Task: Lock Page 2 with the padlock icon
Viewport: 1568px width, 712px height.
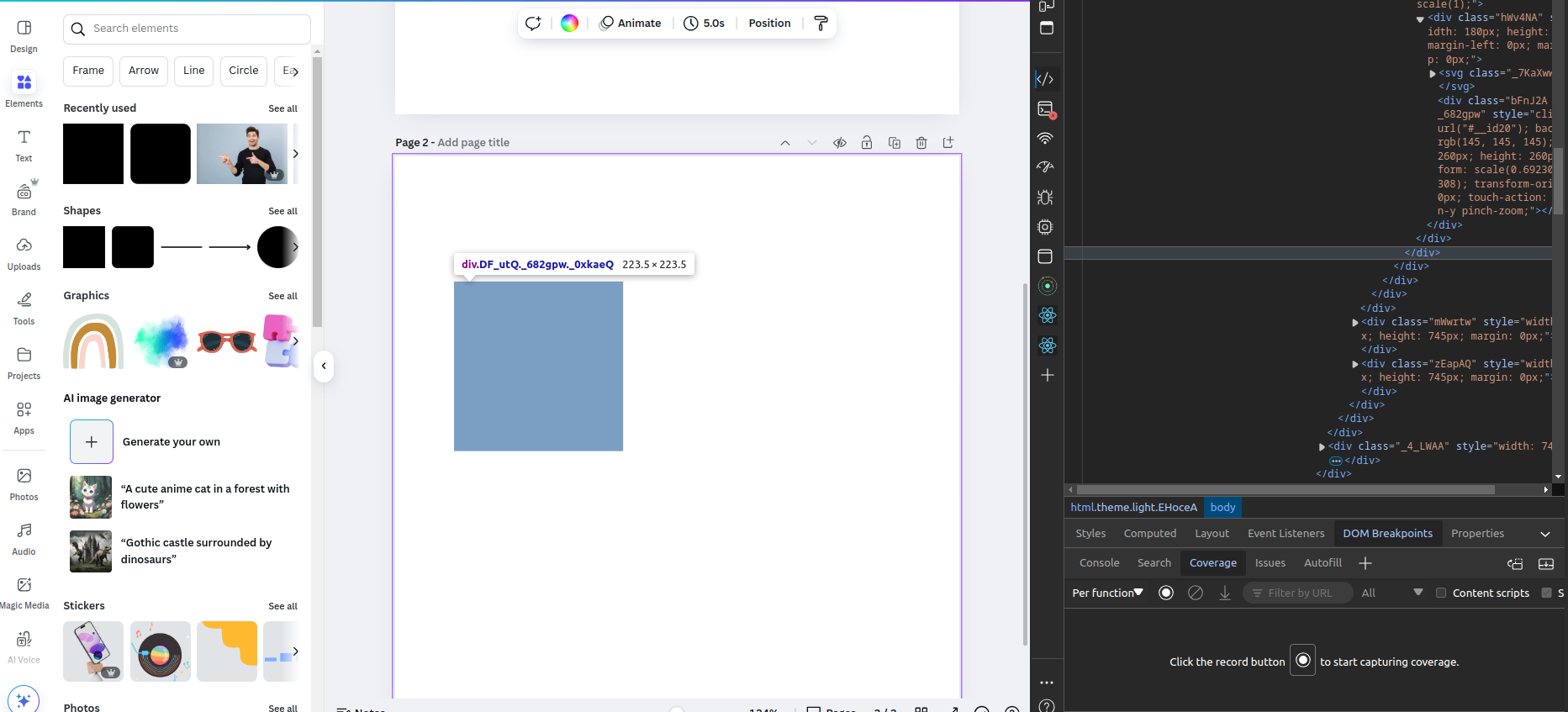Action: tap(867, 143)
